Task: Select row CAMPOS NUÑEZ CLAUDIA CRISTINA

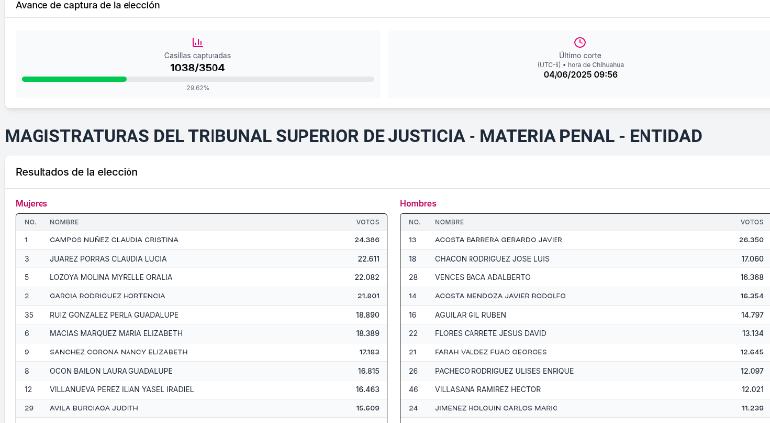Action: 201,240
